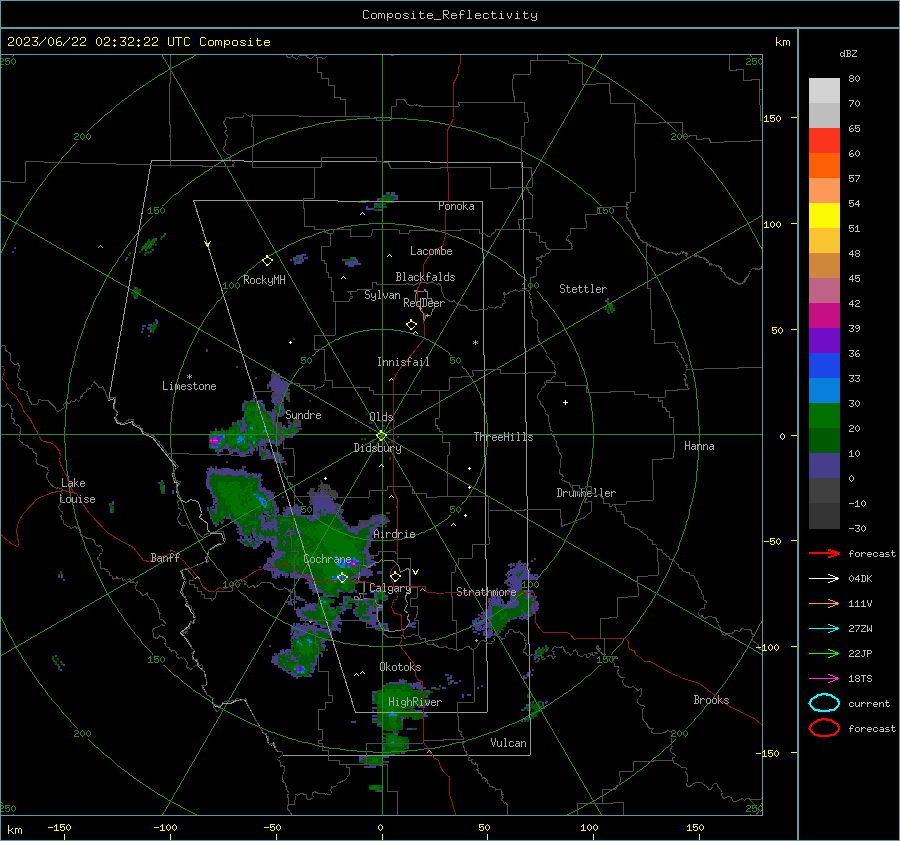Click the light gray 80–70 dBZ swatch
This screenshot has height=841, width=900.
(x=824, y=91)
